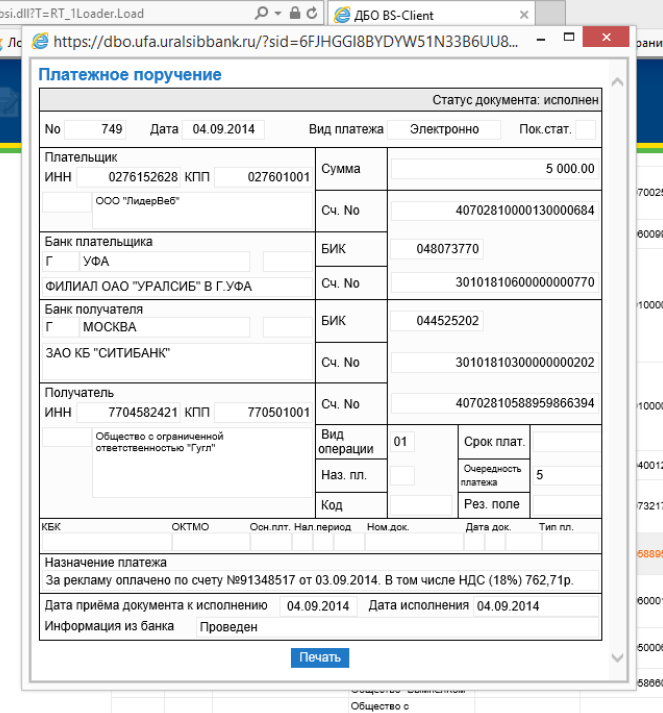This screenshot has height=713, width=663.
Task: Click payer bank city field УФА
Action: pyautogui.click(x=165, y=261)
